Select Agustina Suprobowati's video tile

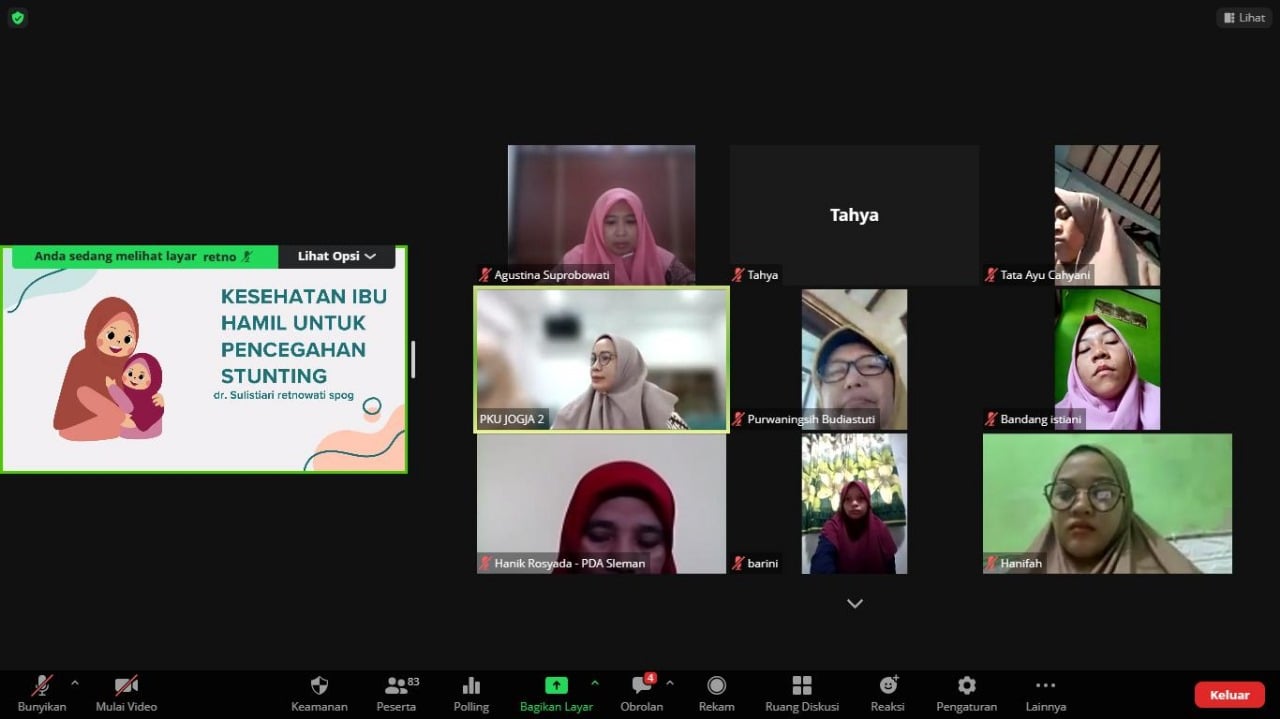pyautogui.click(x=601, y=215)
